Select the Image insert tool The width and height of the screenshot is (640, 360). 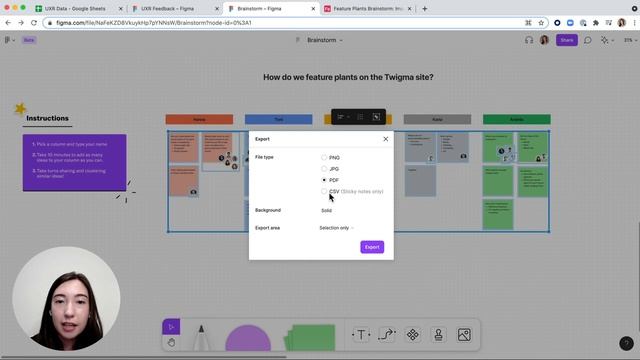pos(464,335)
